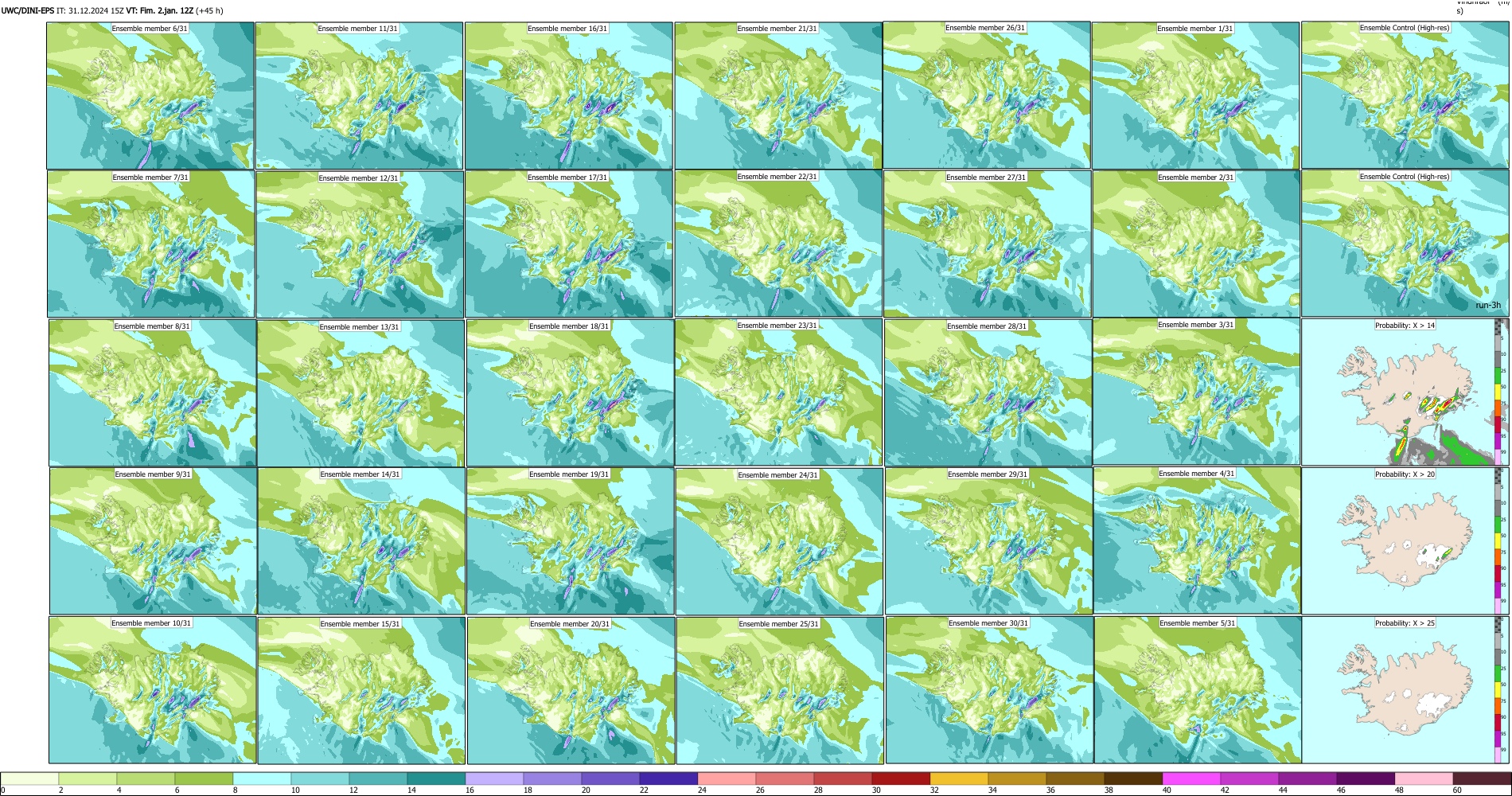Open Ensemble member 19/31 map

tap(571, 541)
